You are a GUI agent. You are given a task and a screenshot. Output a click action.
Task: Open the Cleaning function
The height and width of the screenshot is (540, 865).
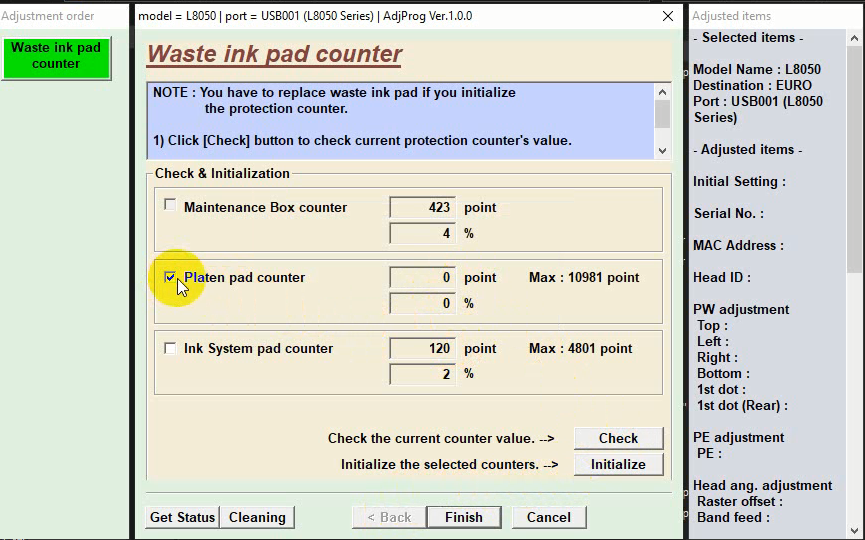(x=257, y=517)
